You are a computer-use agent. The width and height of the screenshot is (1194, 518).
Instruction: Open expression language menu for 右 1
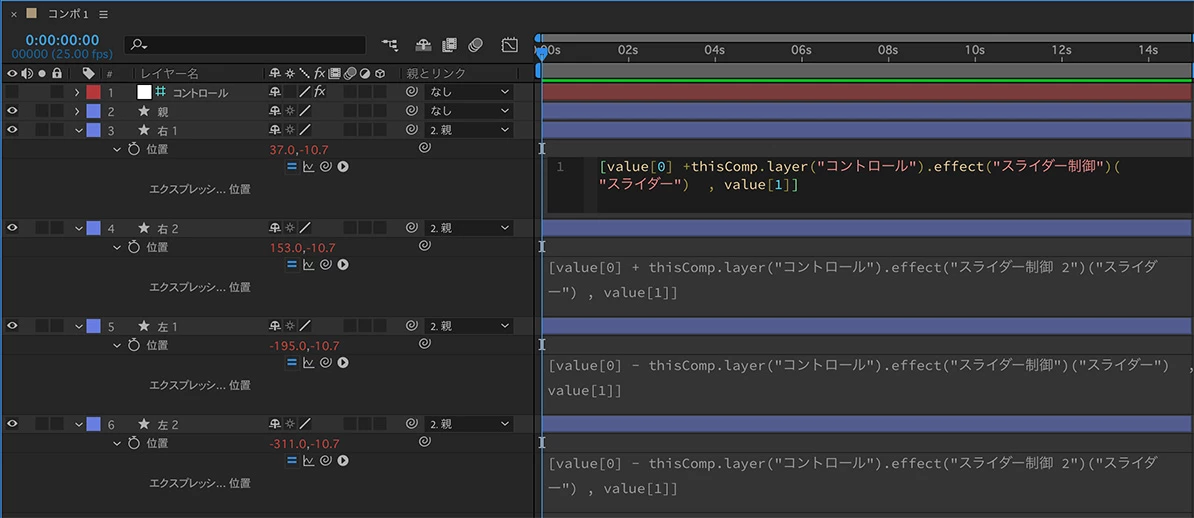pos(343,166)
